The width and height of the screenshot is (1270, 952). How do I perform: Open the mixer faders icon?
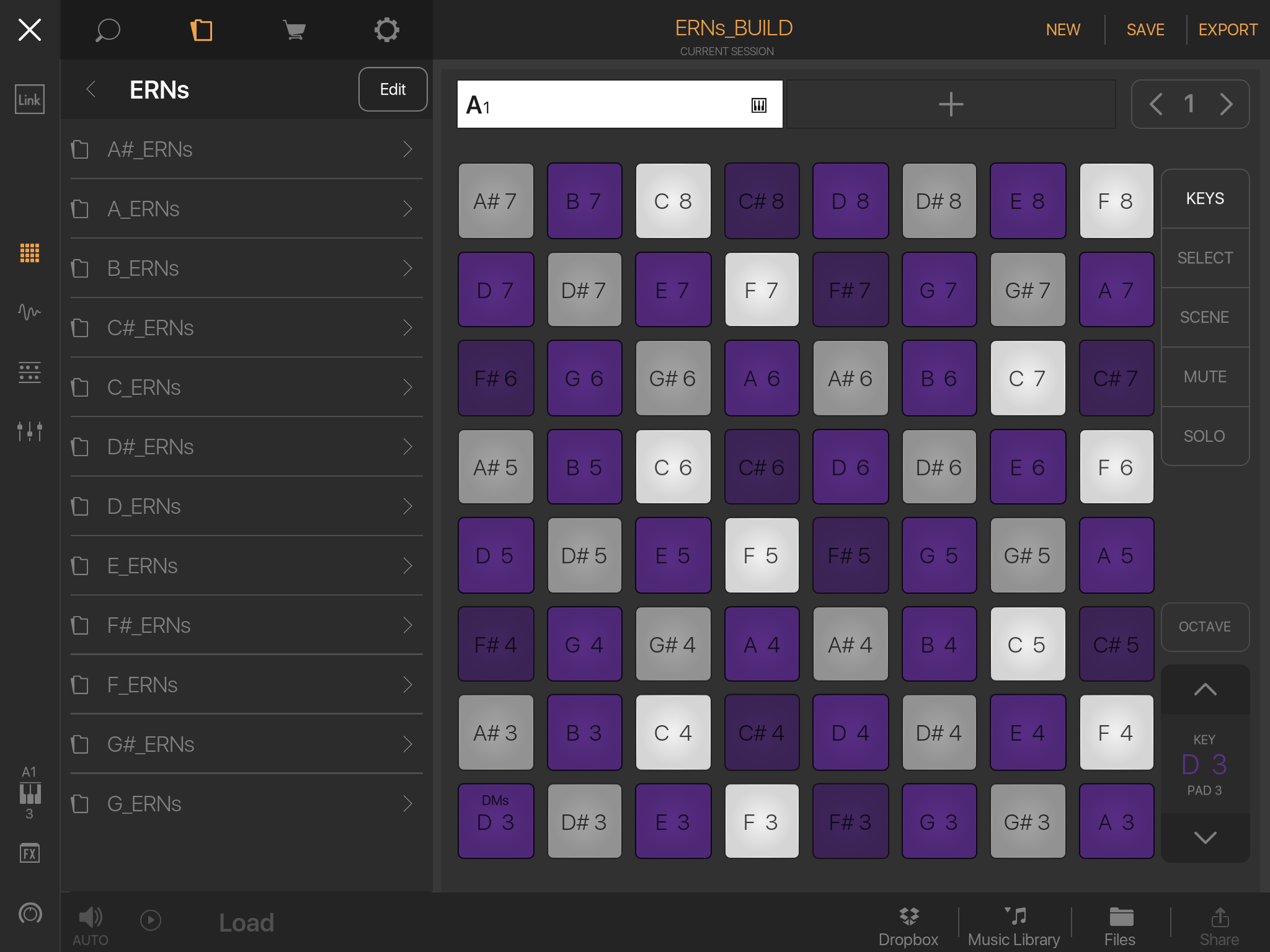29,431
